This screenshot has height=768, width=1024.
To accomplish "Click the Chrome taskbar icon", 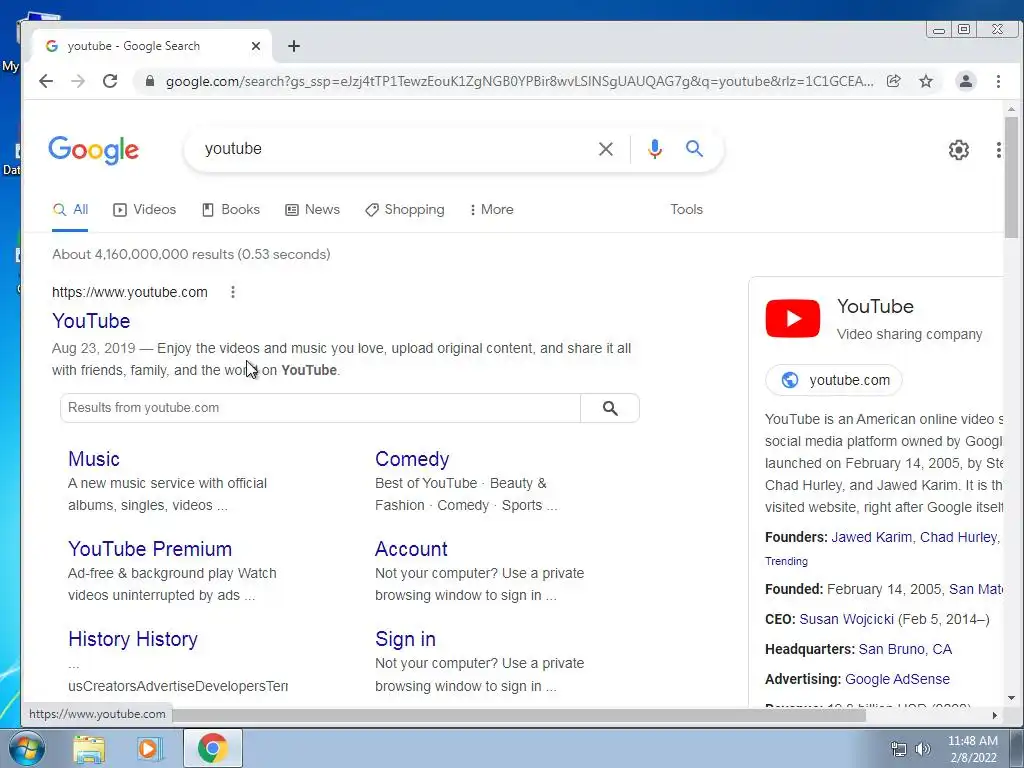I will coord(213,748).
